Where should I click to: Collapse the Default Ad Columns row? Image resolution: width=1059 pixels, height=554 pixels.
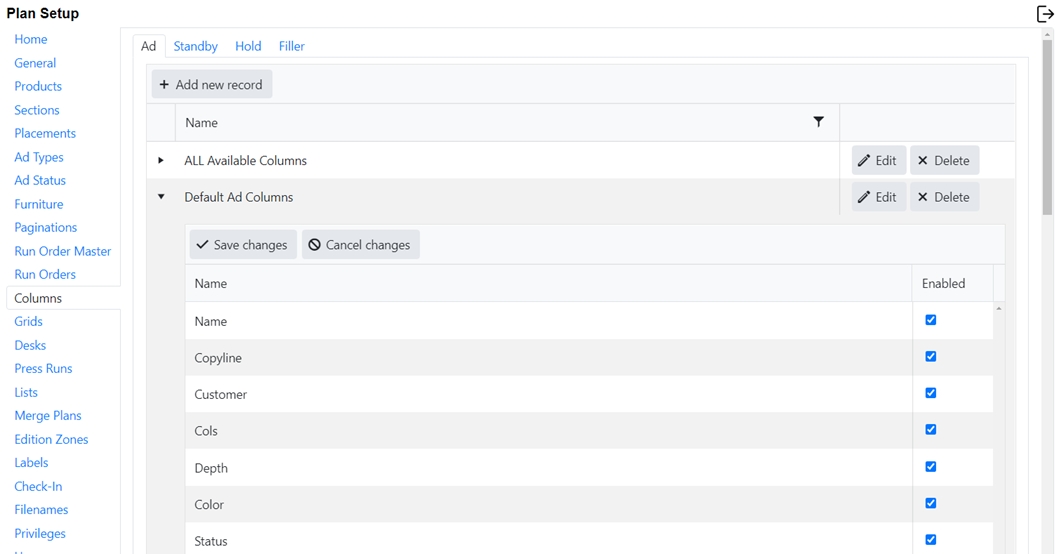(161, 197)
